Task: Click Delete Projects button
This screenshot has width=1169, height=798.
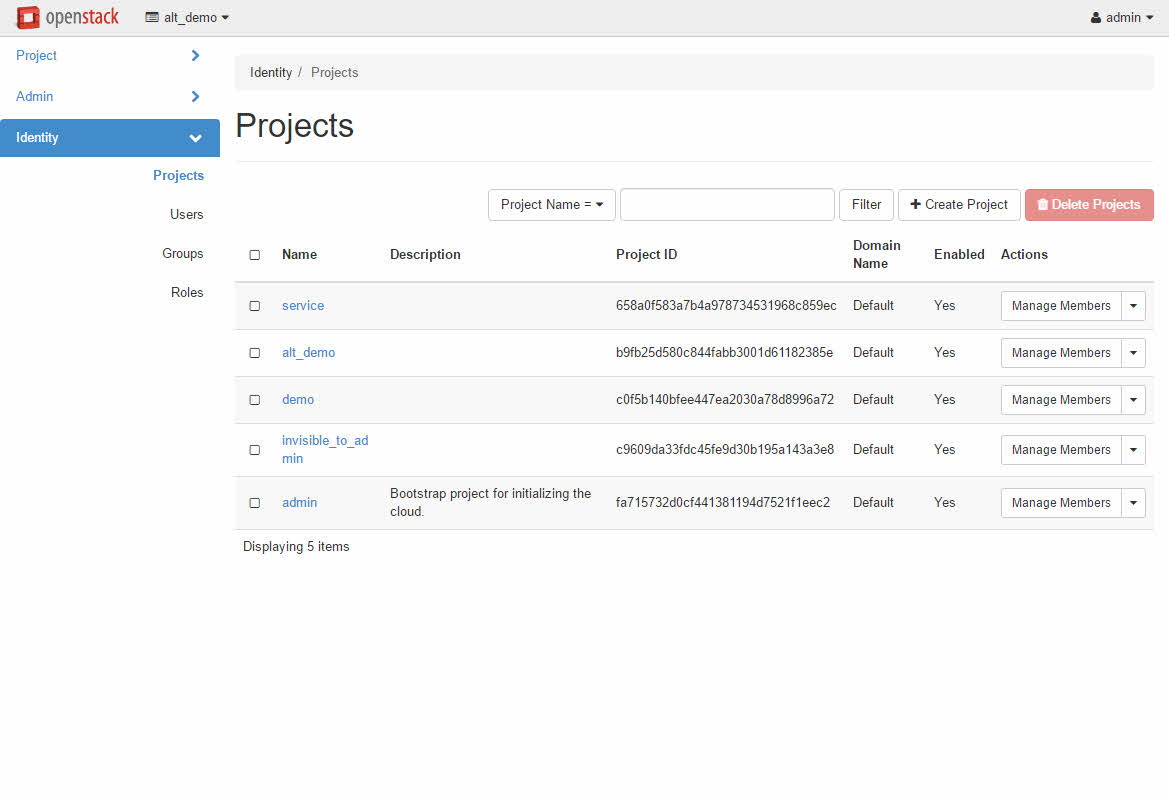Action: coord(1089,205)
